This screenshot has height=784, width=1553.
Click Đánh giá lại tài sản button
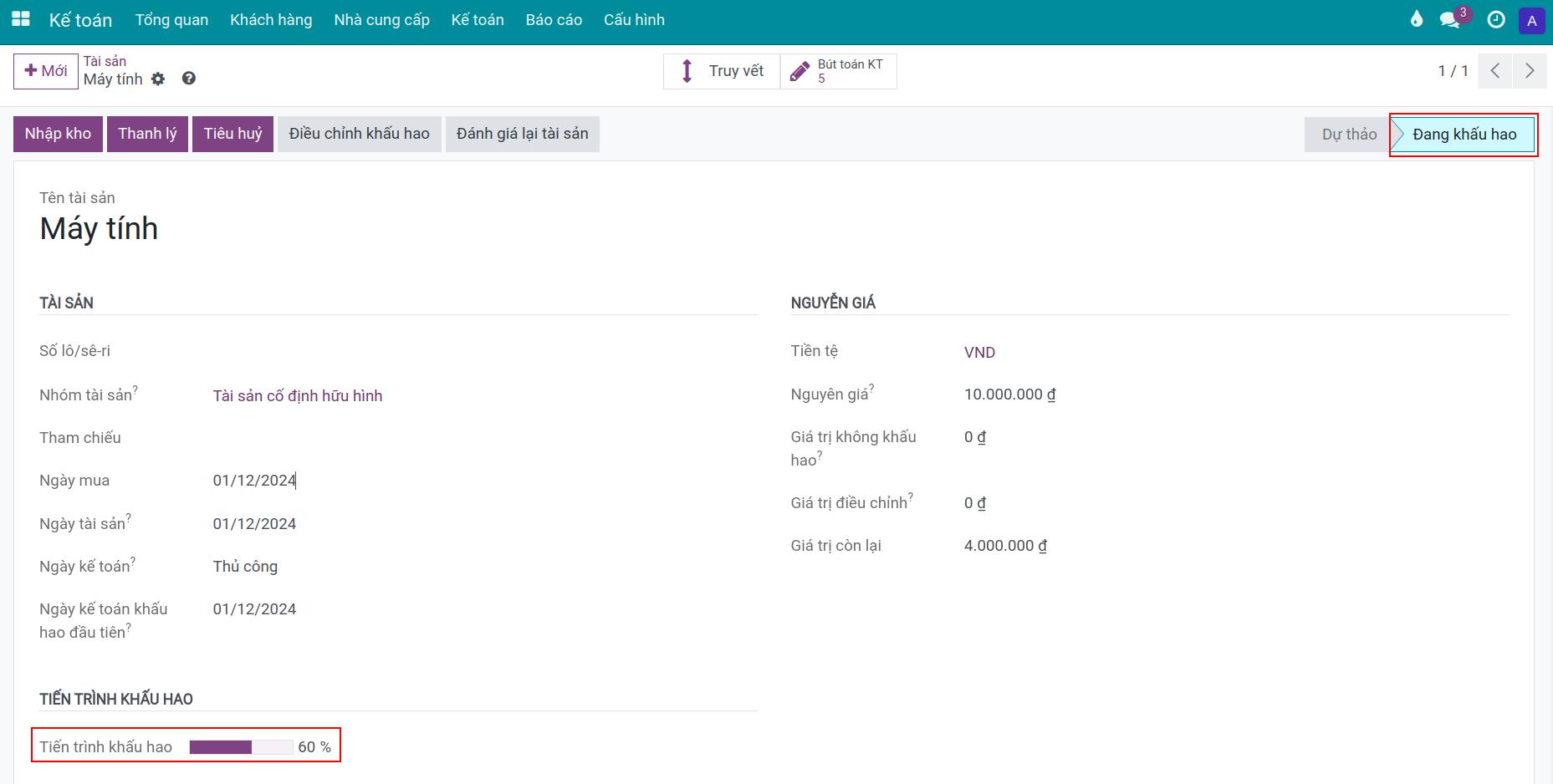coord(523,134)
